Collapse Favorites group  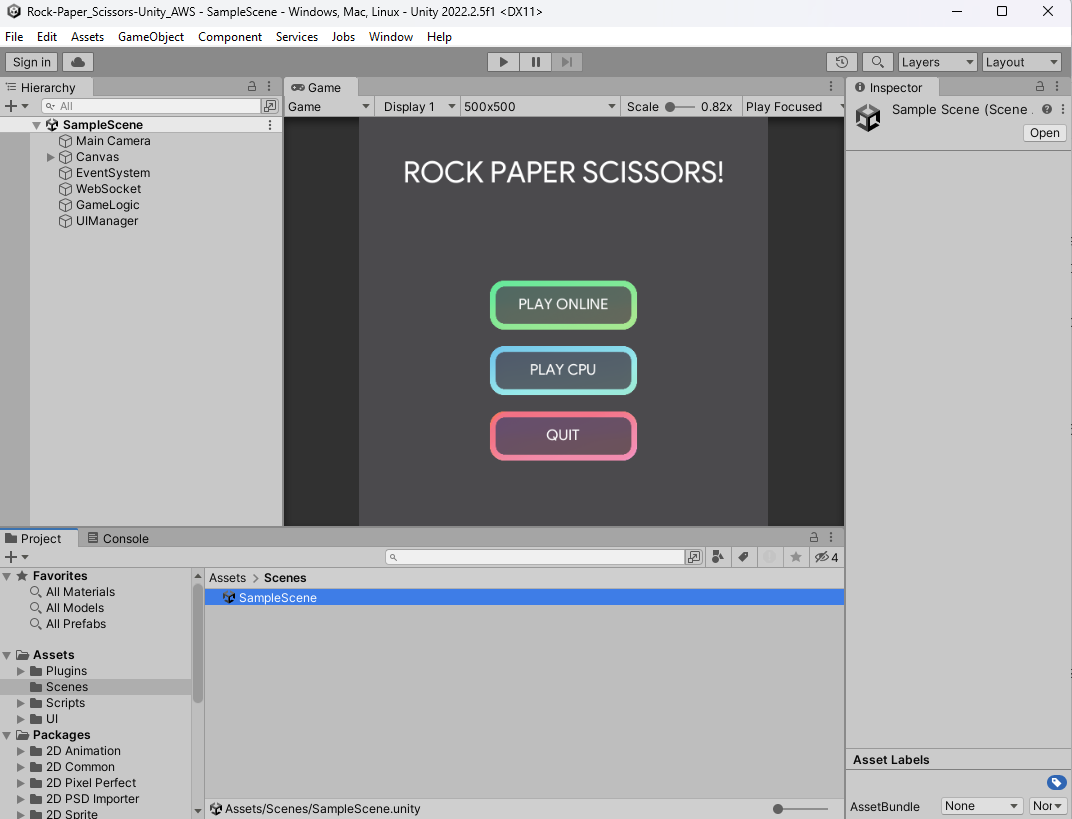point(7,576)
